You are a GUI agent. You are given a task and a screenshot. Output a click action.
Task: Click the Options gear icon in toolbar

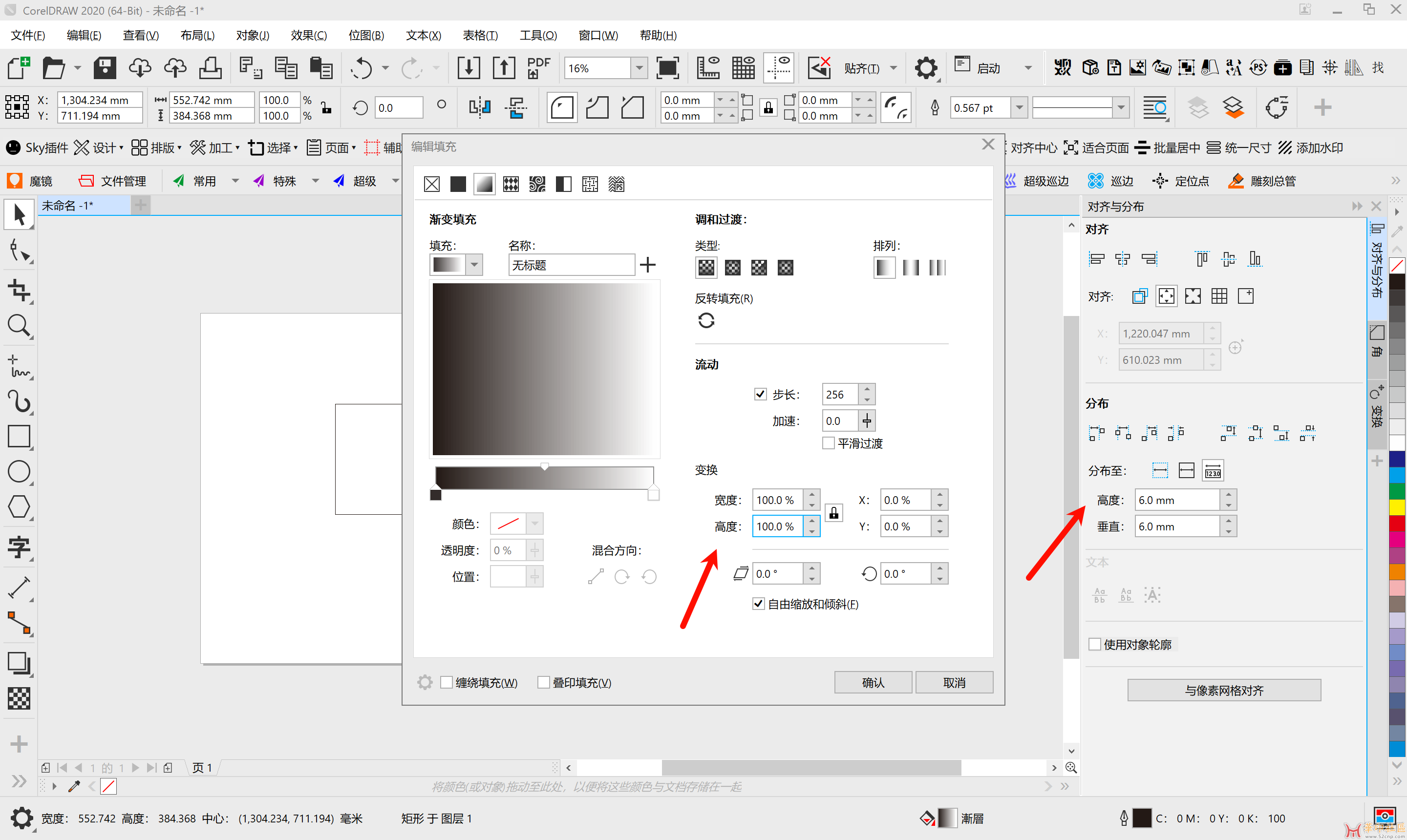(x=926, y=68)
